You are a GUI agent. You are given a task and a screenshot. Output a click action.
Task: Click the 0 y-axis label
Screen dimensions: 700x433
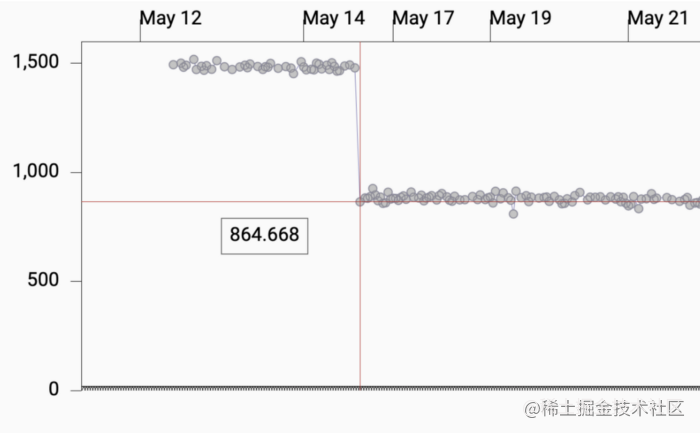(x=54, y=389)
